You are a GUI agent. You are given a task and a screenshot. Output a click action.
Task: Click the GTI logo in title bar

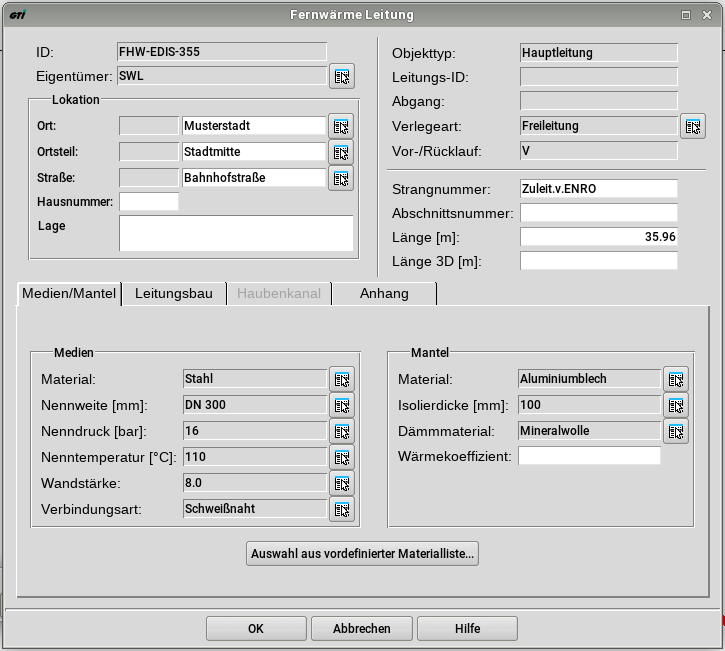click(x=18, y=15)
